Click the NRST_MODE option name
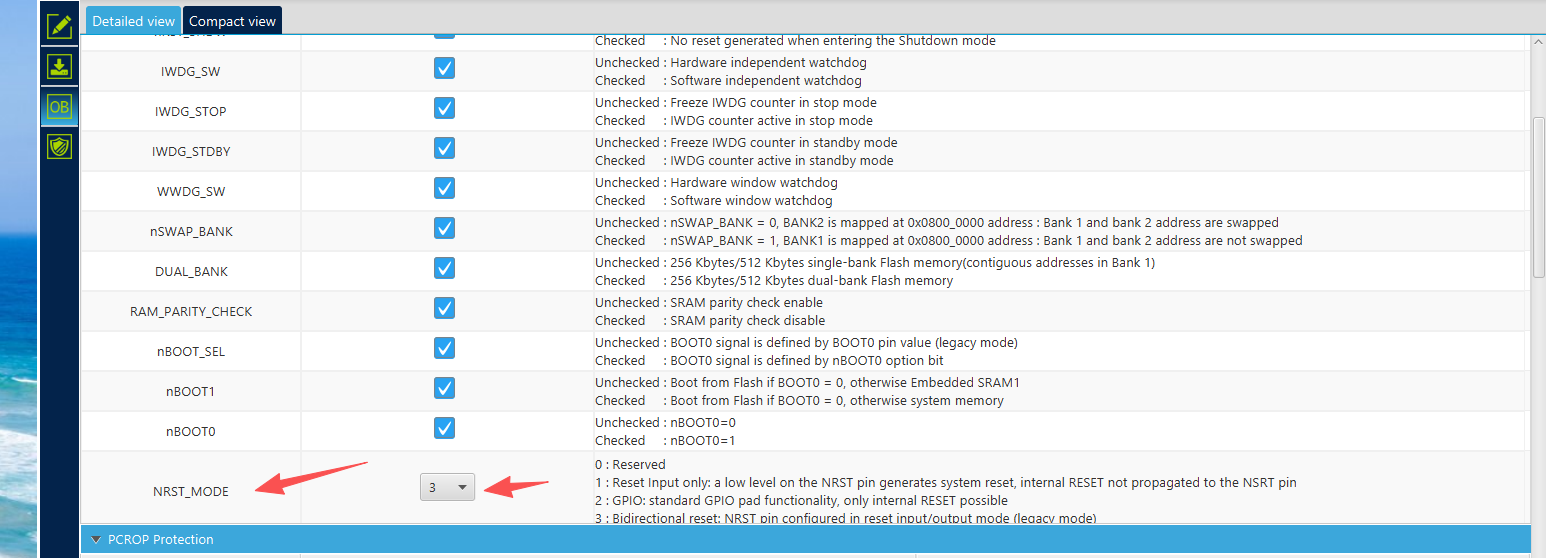Image resolution: width=1546 pixels, height=558 pixels. (x=191, y=492)
